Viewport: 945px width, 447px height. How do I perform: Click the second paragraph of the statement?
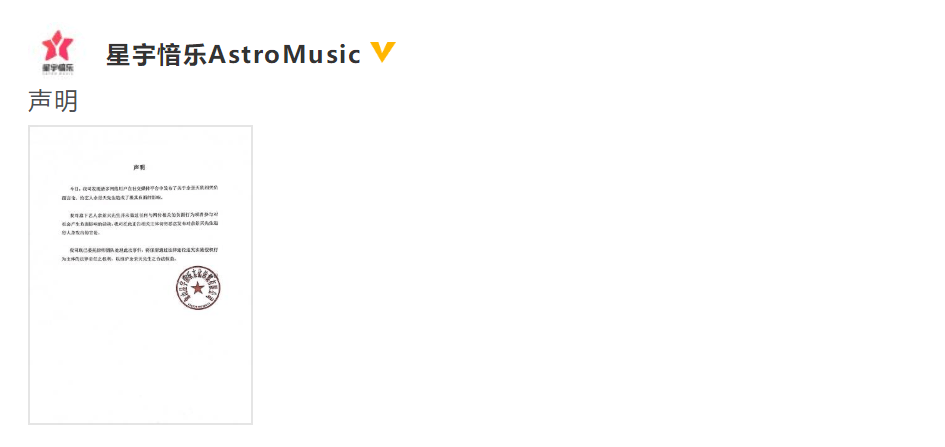(138, 223)
